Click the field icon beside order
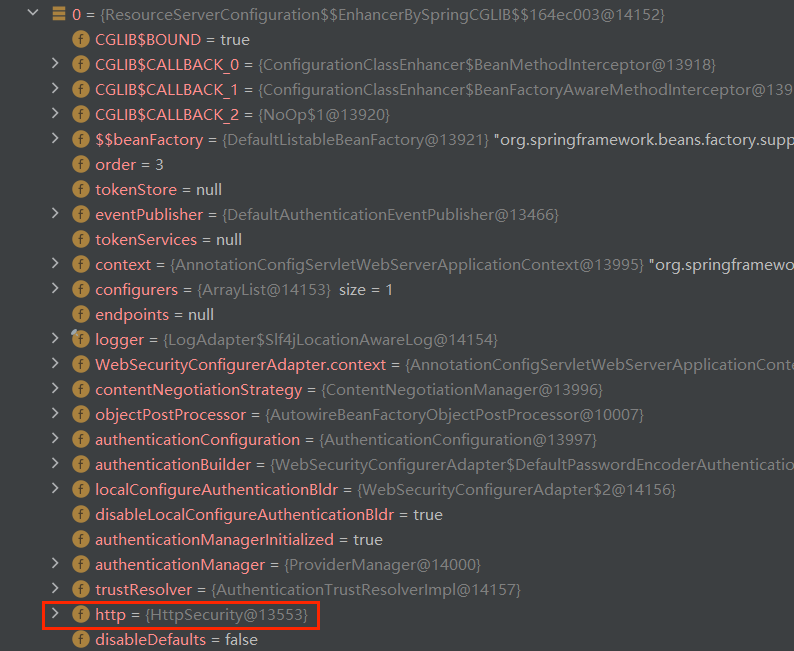This screenshot has height=651, width=794. coord(80,165)
